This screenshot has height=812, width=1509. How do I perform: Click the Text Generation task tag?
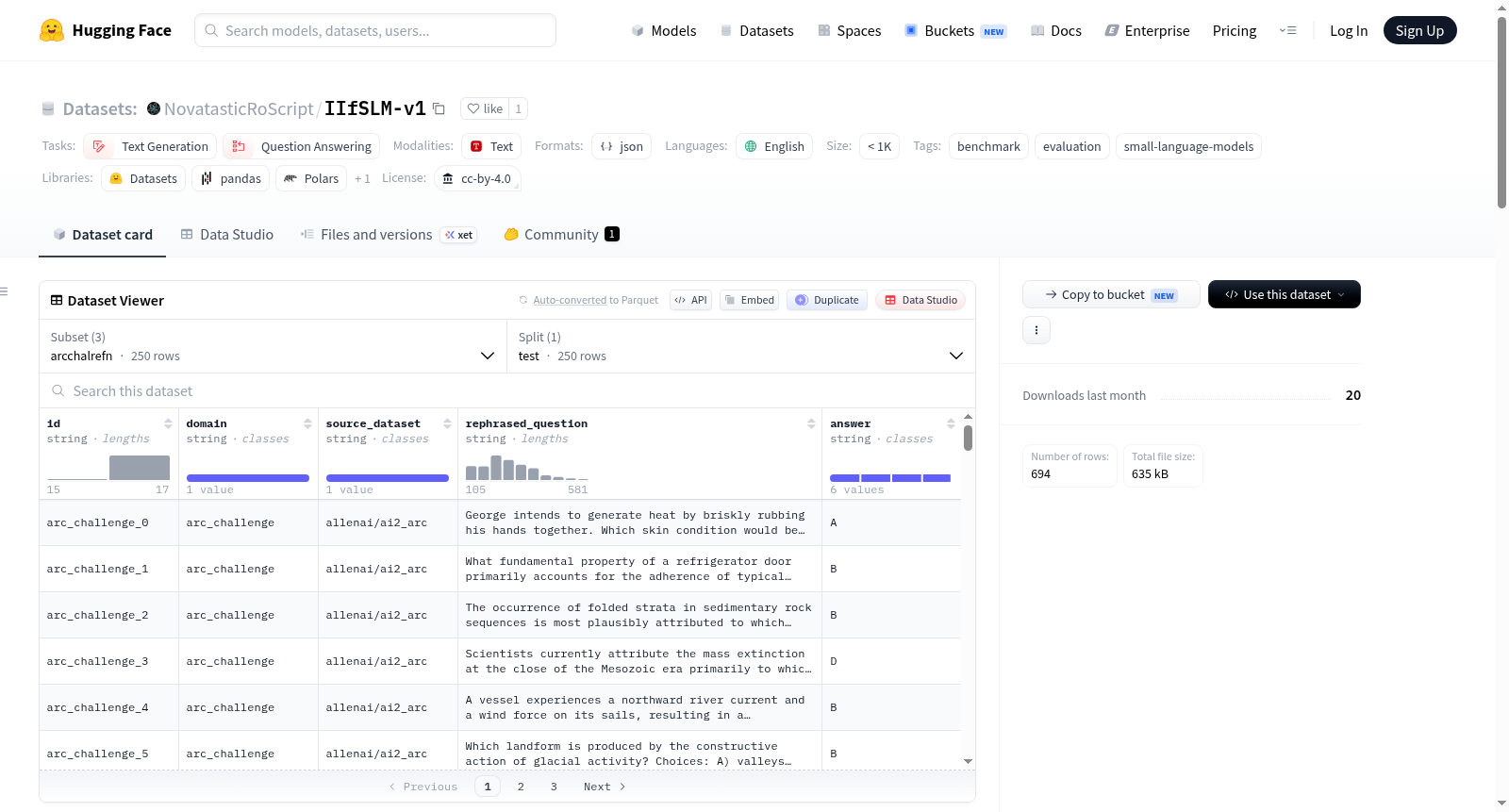pos(150,146)
